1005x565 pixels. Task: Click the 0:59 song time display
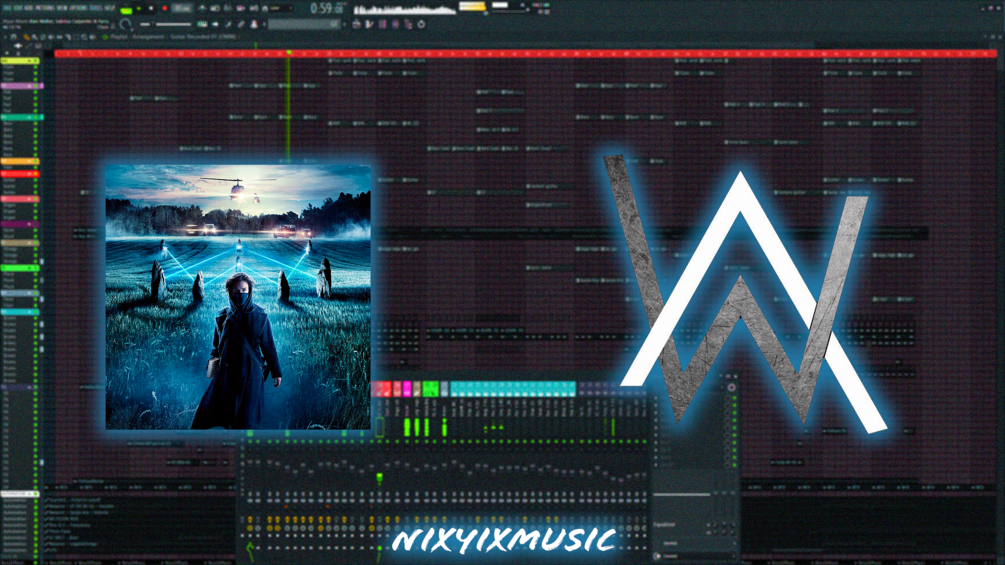point(328,8)
